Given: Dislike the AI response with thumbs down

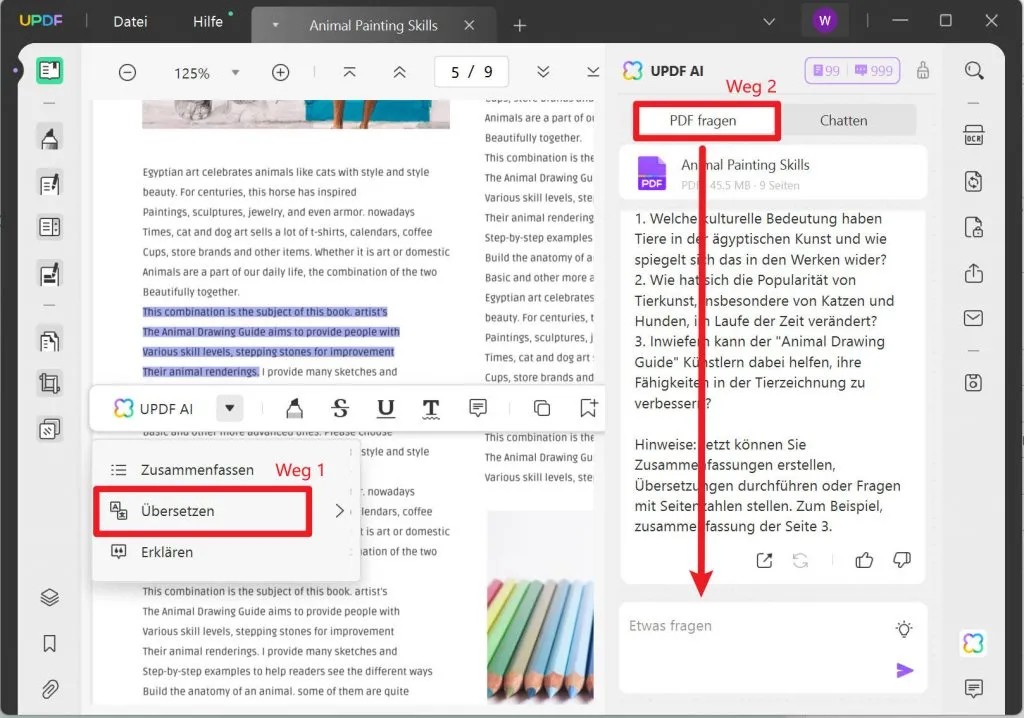Looking at the screenshot, I should (902, 560).
